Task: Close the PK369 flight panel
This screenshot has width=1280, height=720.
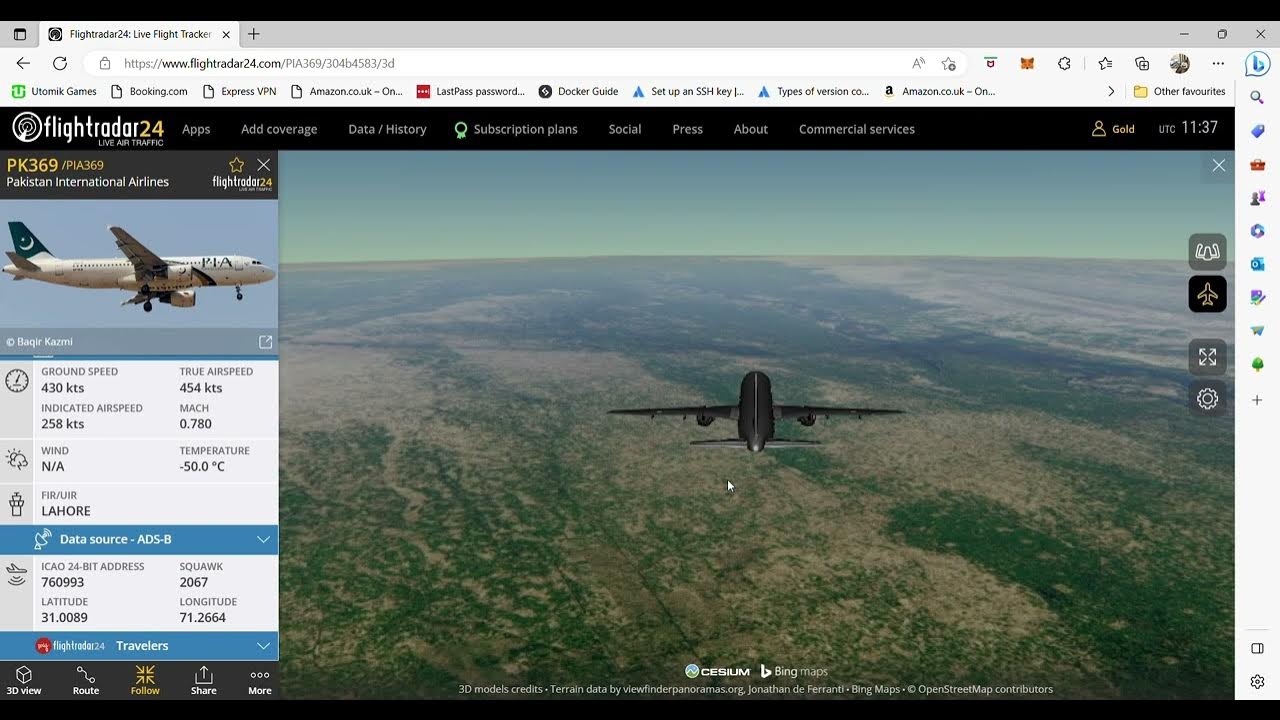Action: point(263,165)
